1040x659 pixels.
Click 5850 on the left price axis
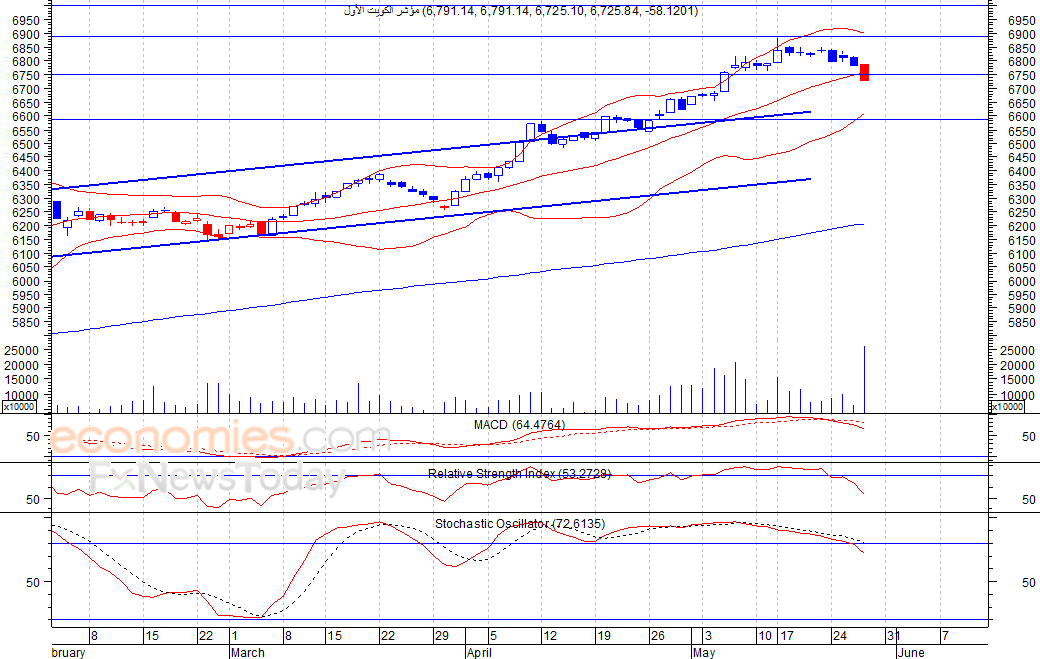pos(26,322)
